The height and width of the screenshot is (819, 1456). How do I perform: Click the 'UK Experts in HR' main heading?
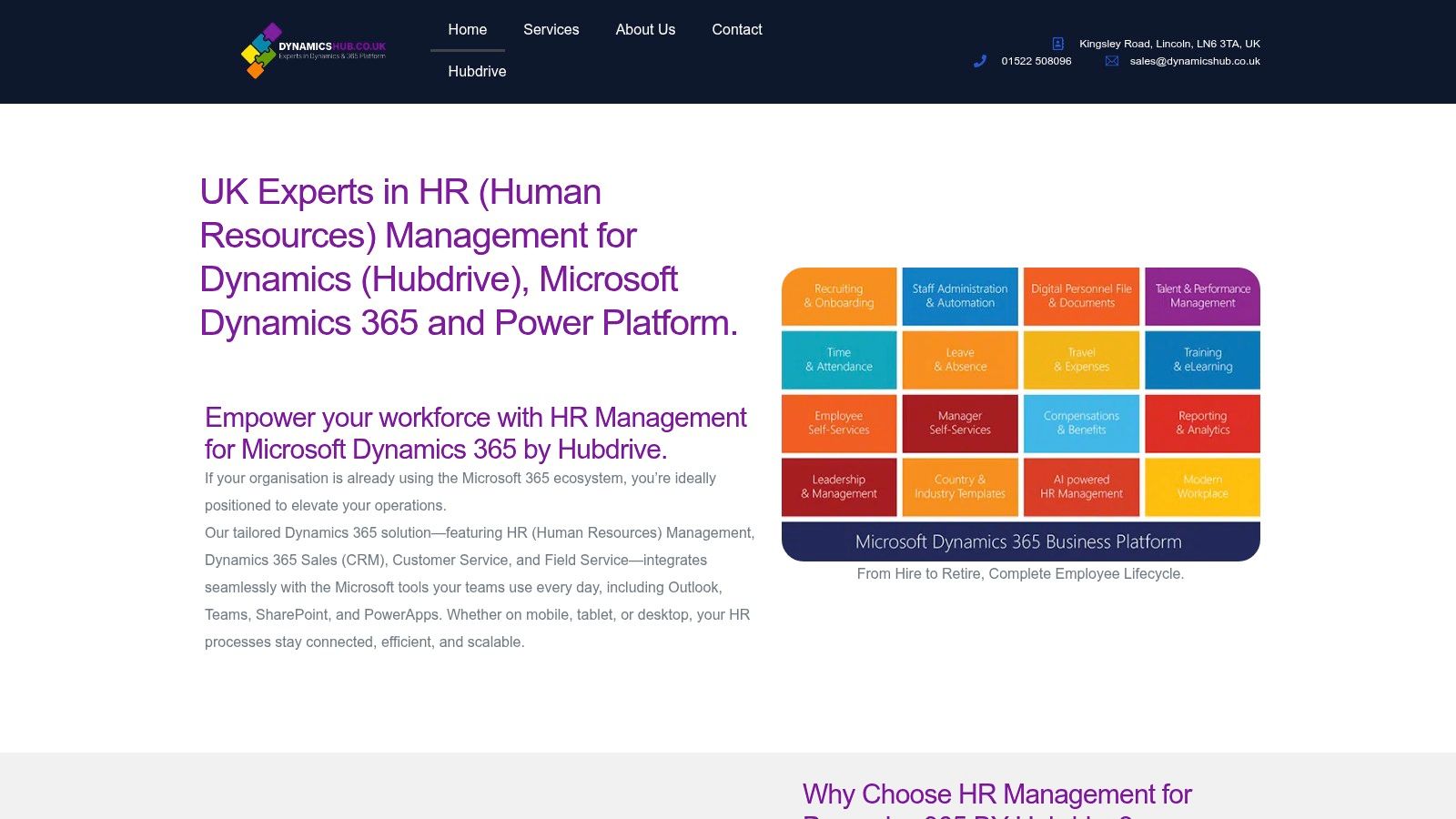point(470,258)
